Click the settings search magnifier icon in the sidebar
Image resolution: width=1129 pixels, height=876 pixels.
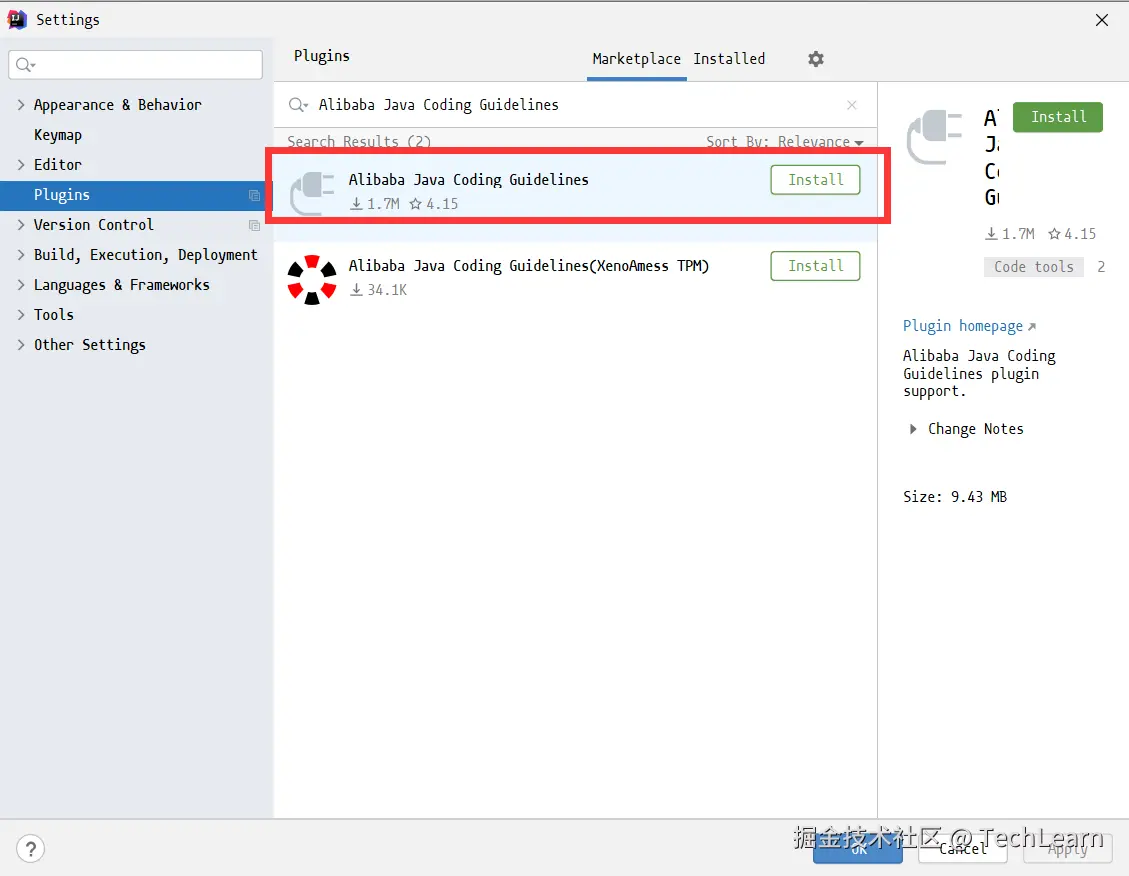pos(25,65)
